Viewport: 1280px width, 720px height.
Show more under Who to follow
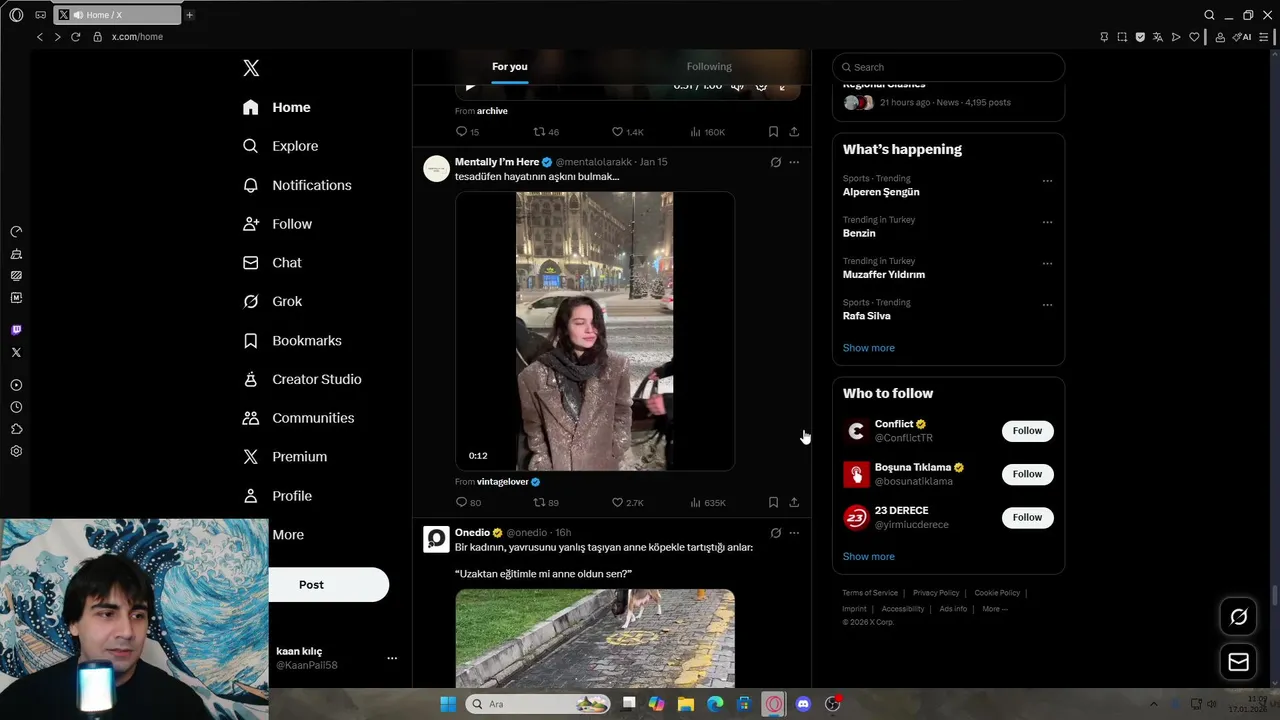(869, 556)
